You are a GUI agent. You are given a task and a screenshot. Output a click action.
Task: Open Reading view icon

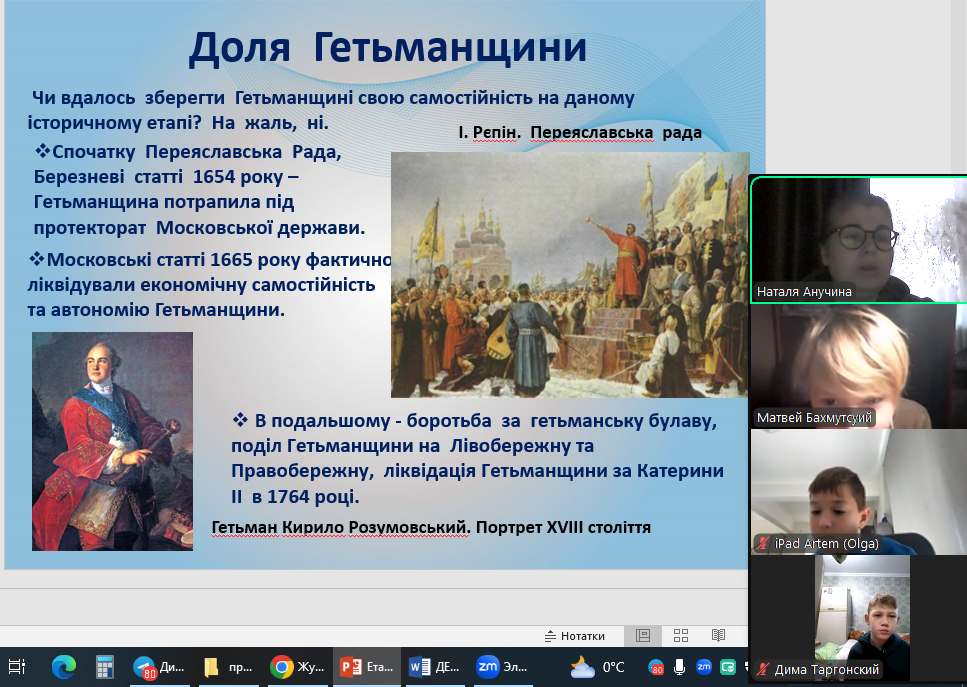tap(718, 635)
